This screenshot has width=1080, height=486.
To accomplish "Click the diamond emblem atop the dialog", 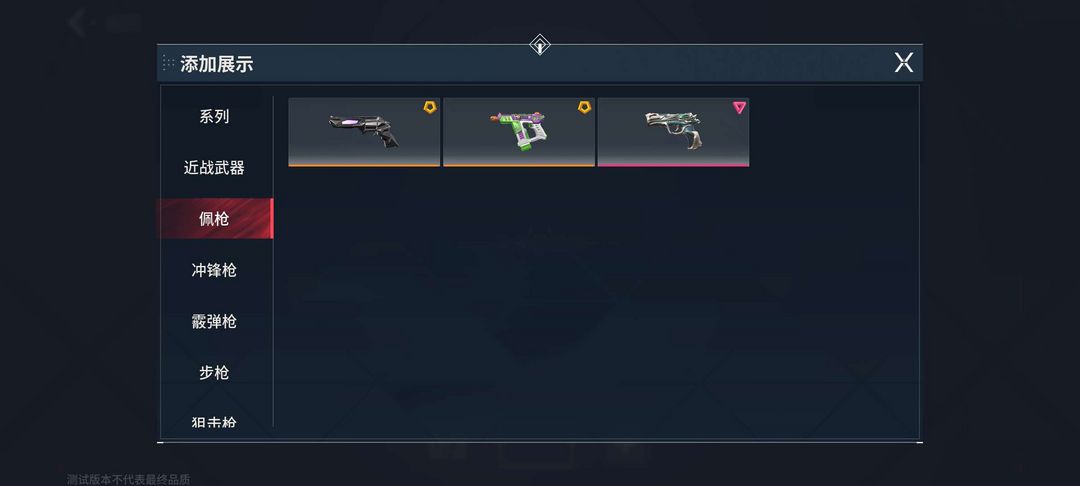I will click(540, 45).
